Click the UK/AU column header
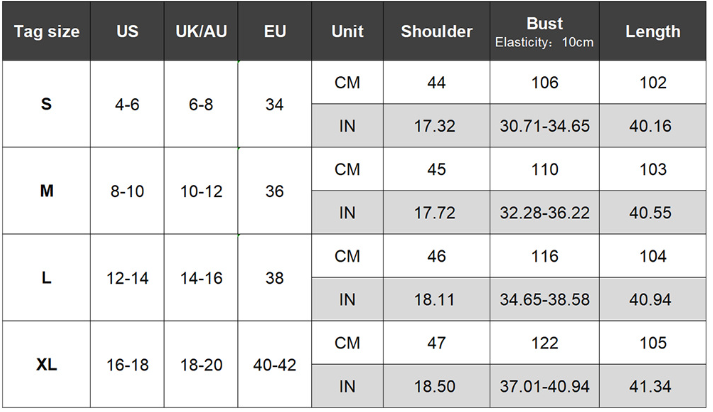Image resolution: width=713 pixels, height=412 pixels. [x=201, y=32]
